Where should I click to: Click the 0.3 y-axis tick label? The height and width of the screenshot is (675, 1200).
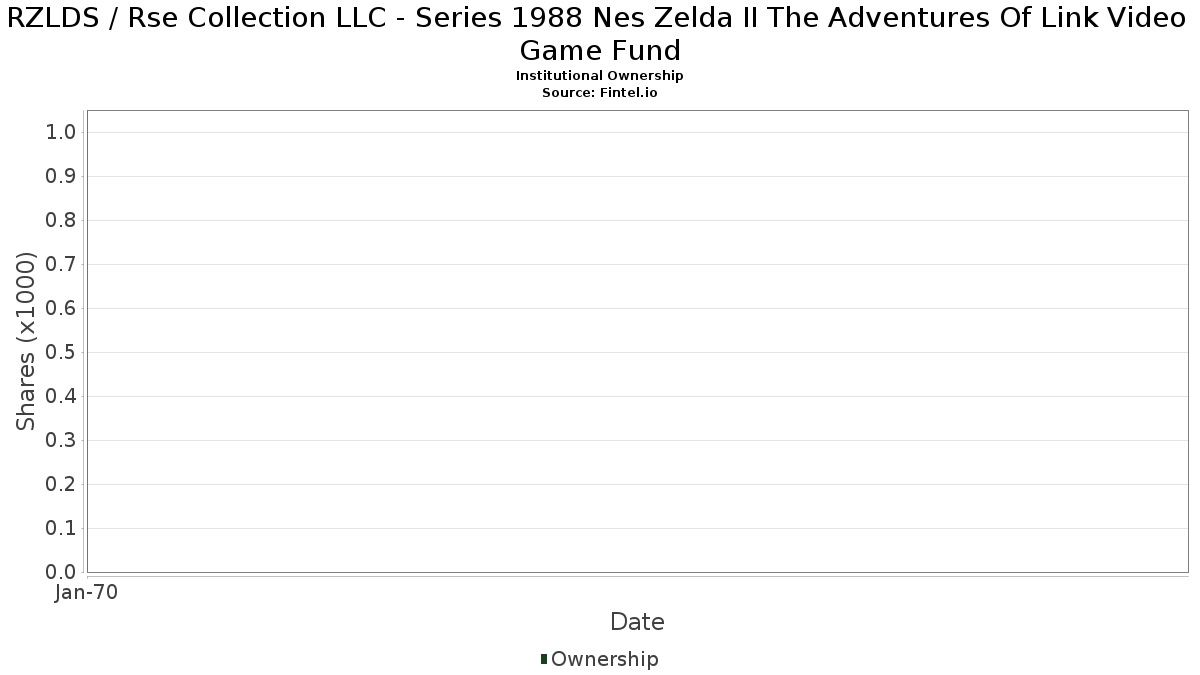click(61, 441)
